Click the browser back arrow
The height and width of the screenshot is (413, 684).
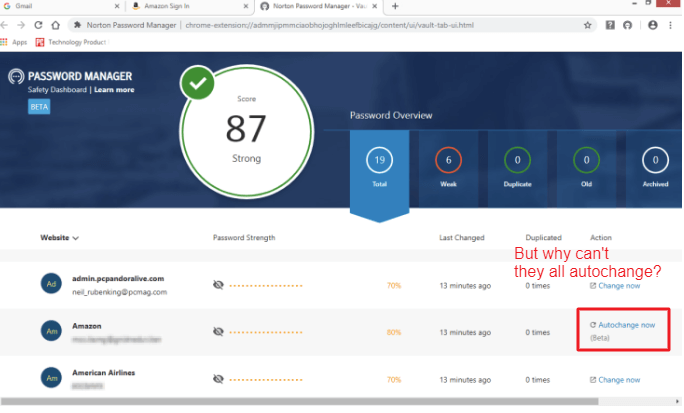click(x=4, y=25)
